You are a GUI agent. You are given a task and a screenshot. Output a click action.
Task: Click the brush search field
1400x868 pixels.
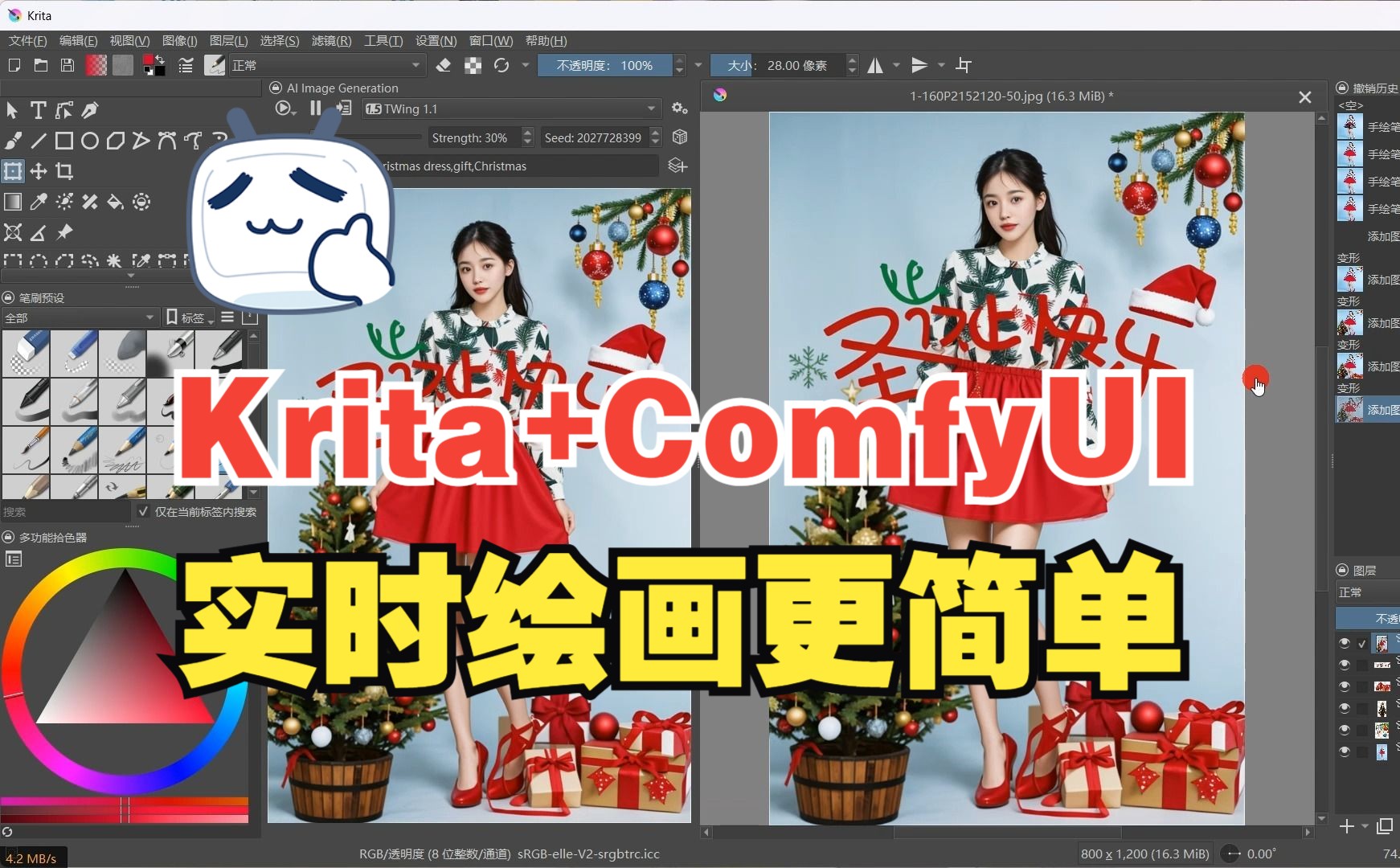66,511
